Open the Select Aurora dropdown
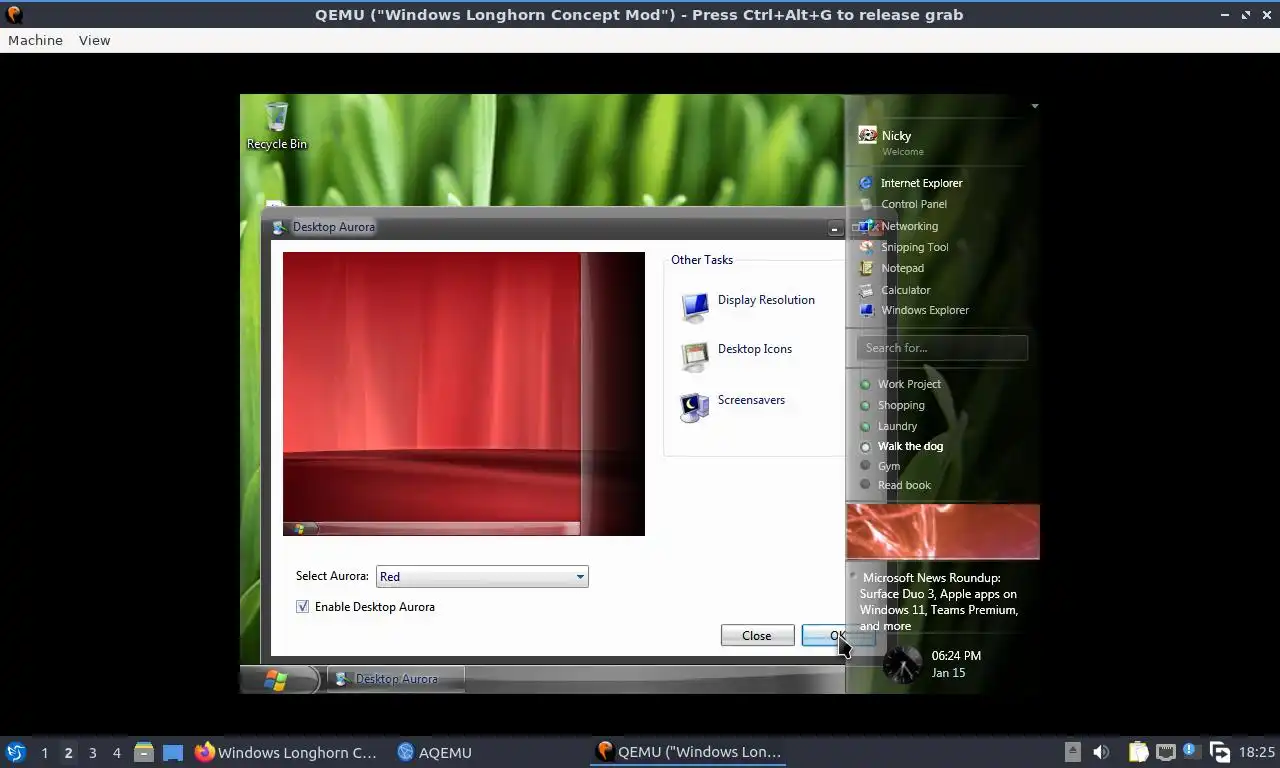 [x=482, y=576]
